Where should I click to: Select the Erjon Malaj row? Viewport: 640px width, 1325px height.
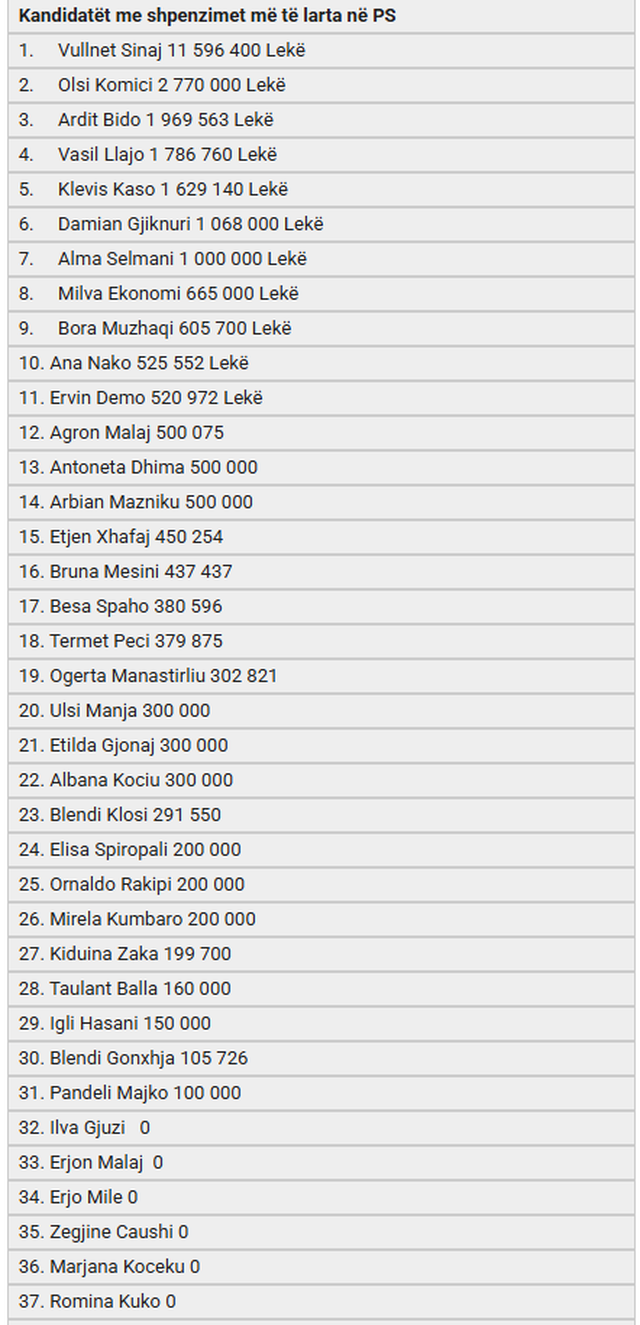pyautogui.click(x=320, y=1162)
